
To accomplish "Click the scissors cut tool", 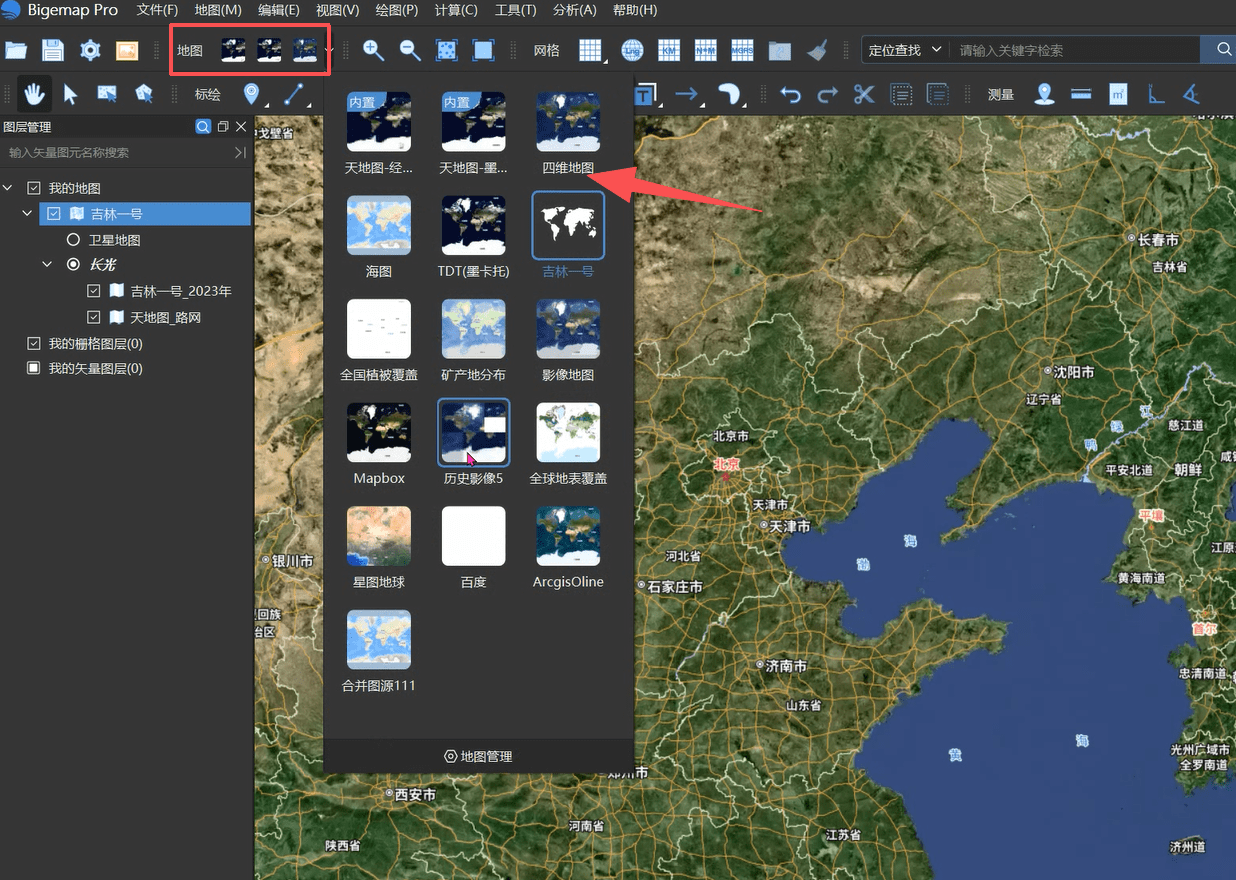I will click(x=864, y=94).
